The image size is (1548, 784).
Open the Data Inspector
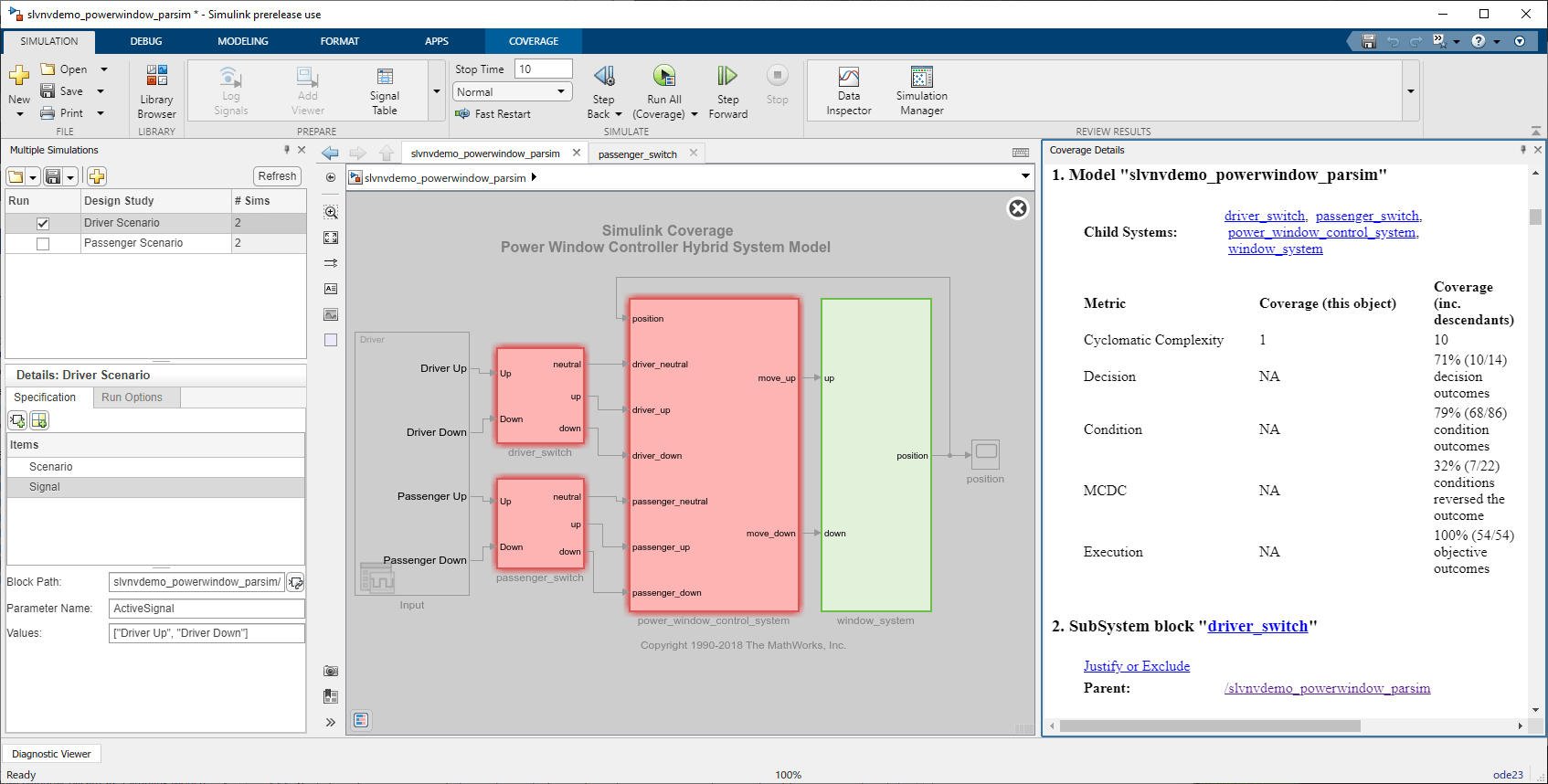(x=849, y=91)
